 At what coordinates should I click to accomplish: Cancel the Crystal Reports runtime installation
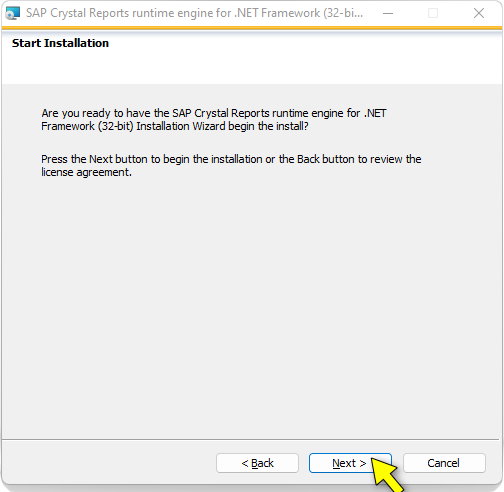point(444,463)
